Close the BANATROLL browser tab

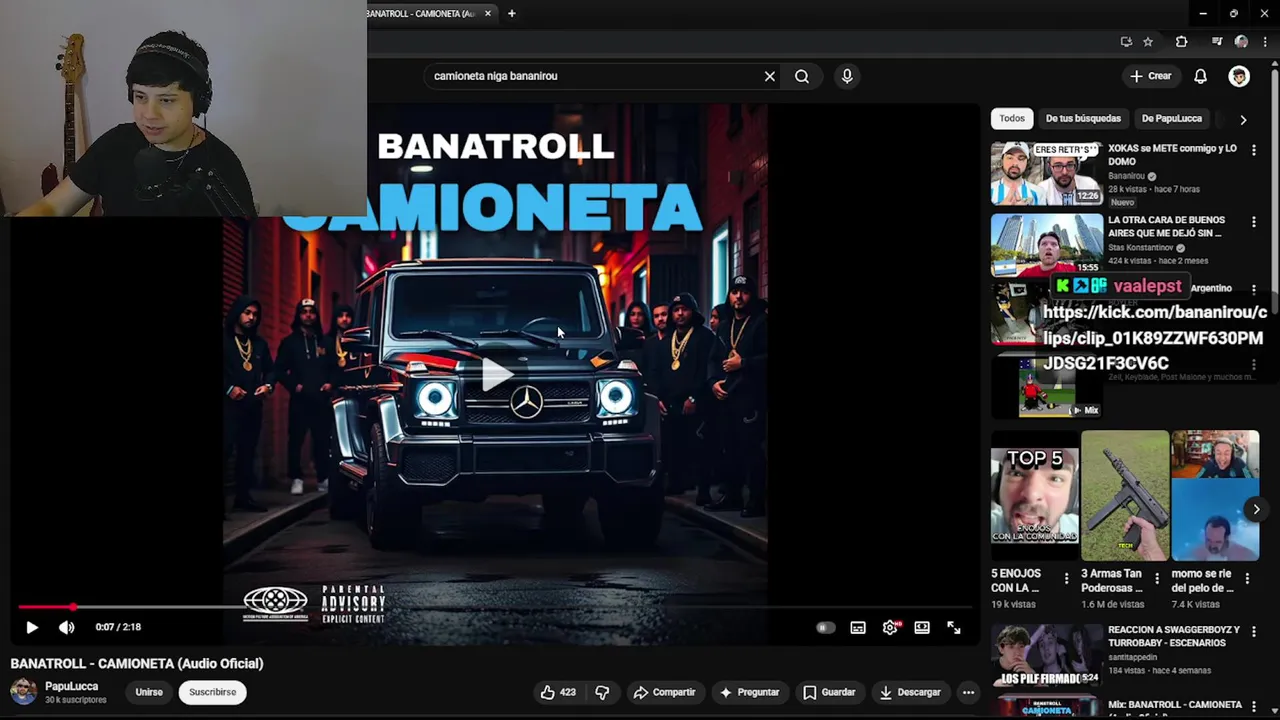pos(488,13)
